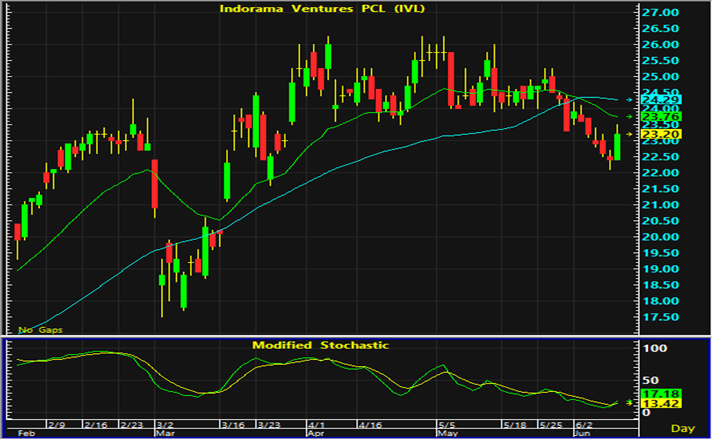
Task: Select the 23.20 last price label
Action: coord(661,134)
